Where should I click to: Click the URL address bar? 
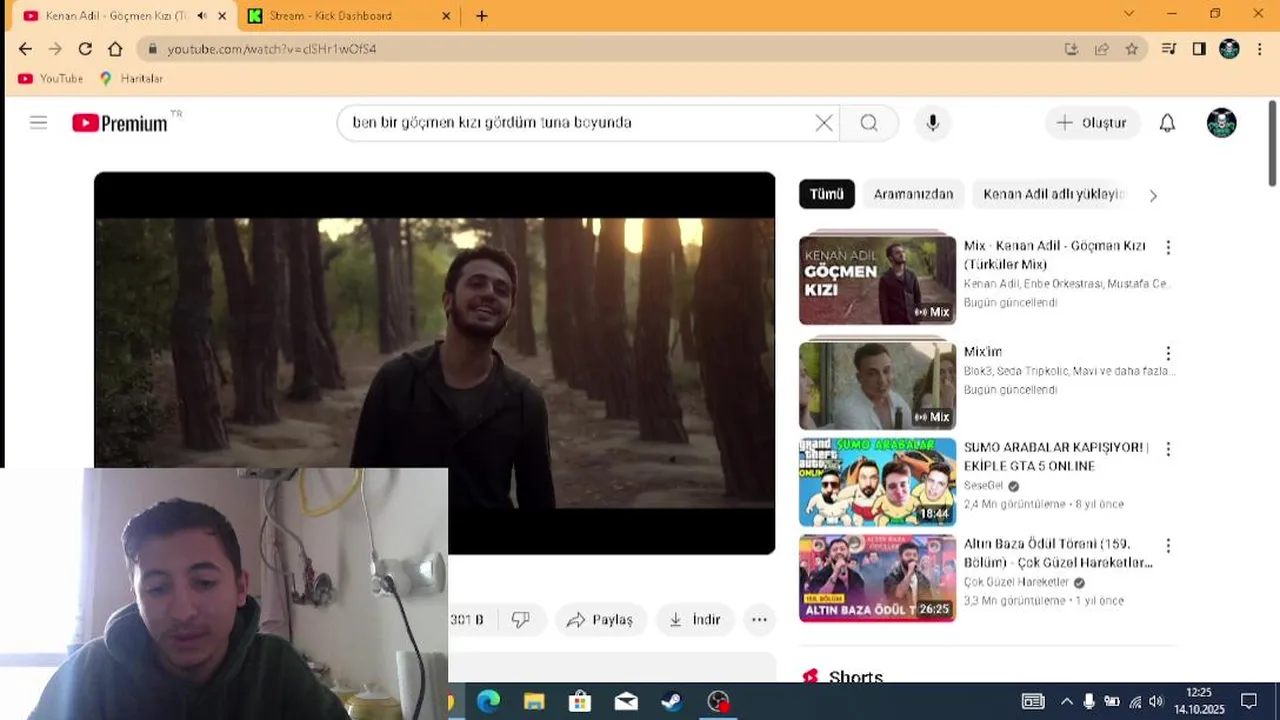pyautogui.click(x=600, y=49)
